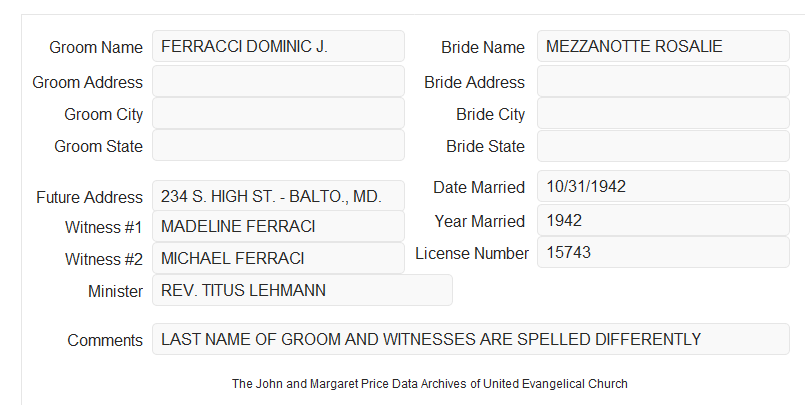Click the Groom Name field
The image size is (805, 405).
point(278,46)
